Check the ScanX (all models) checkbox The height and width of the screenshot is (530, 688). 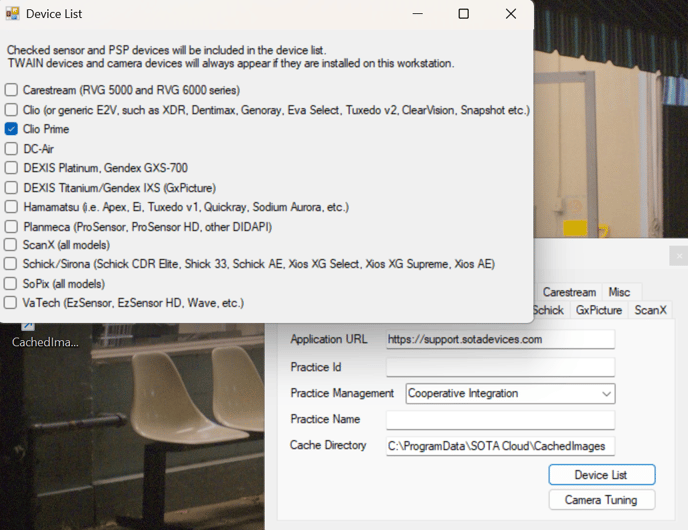coord(10,245)
